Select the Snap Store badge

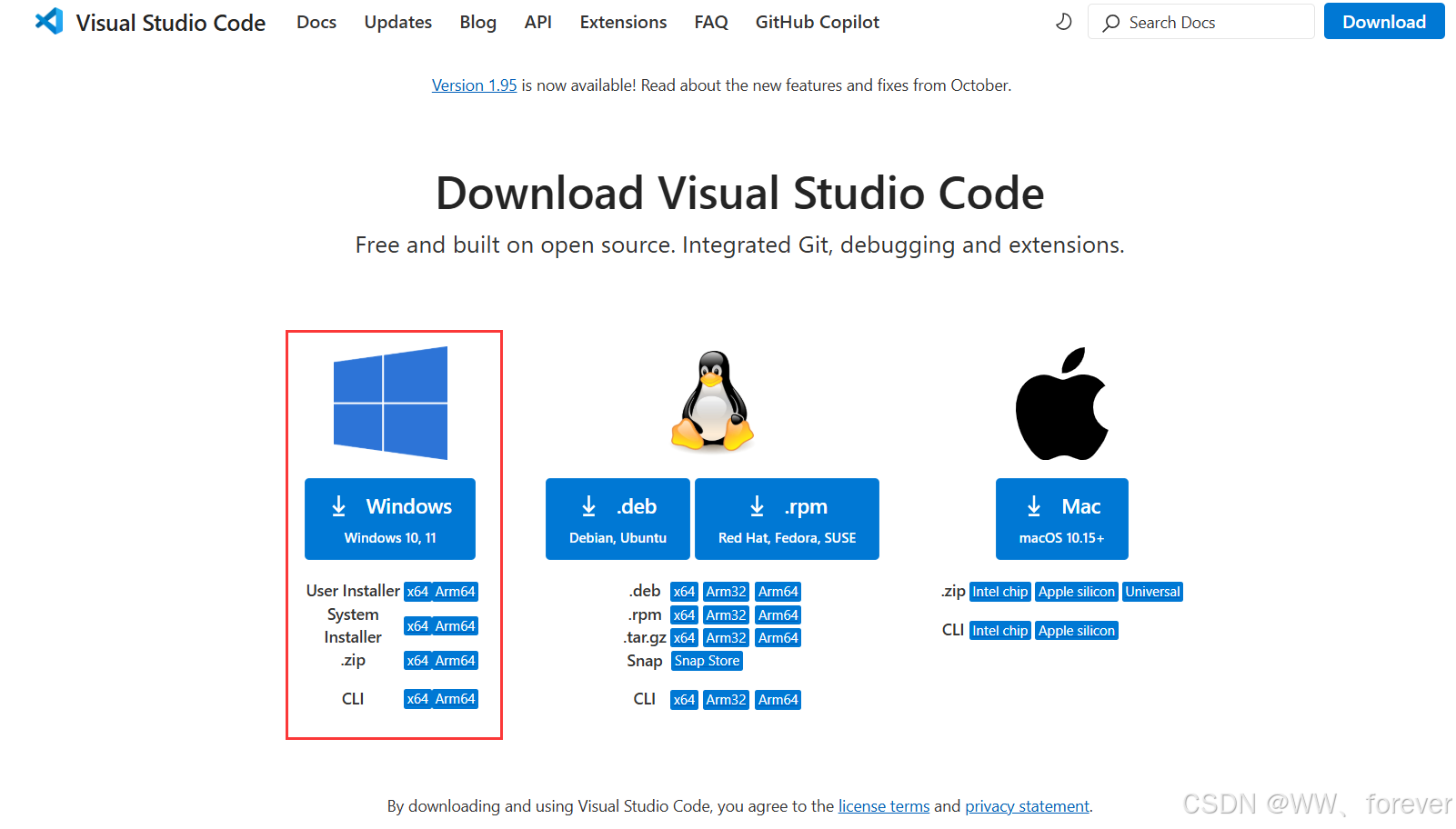click(707, 661)
